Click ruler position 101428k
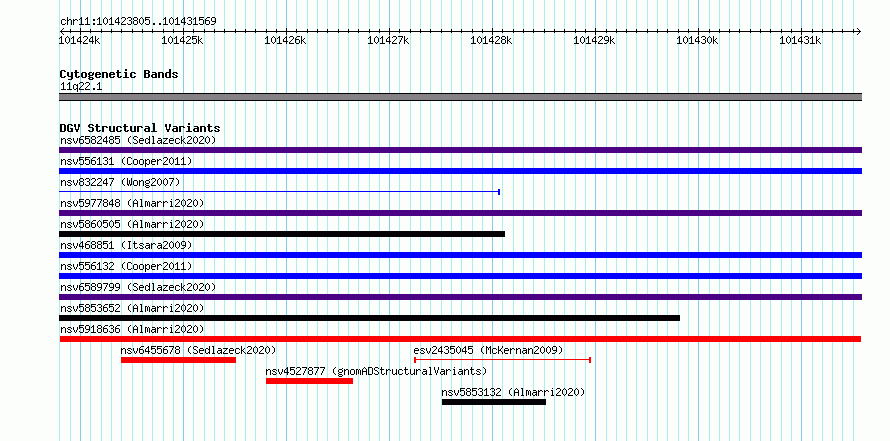The image size is (890, 441). [492, 40]
